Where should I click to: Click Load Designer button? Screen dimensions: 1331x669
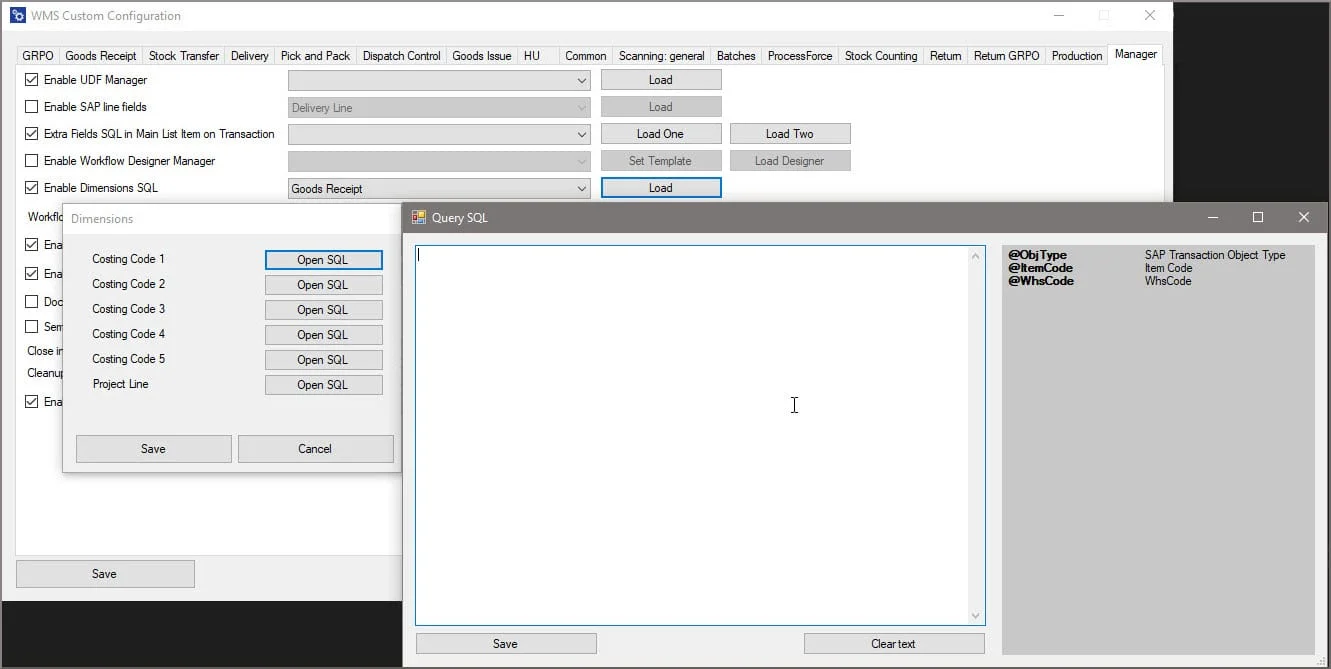point(790,161)
